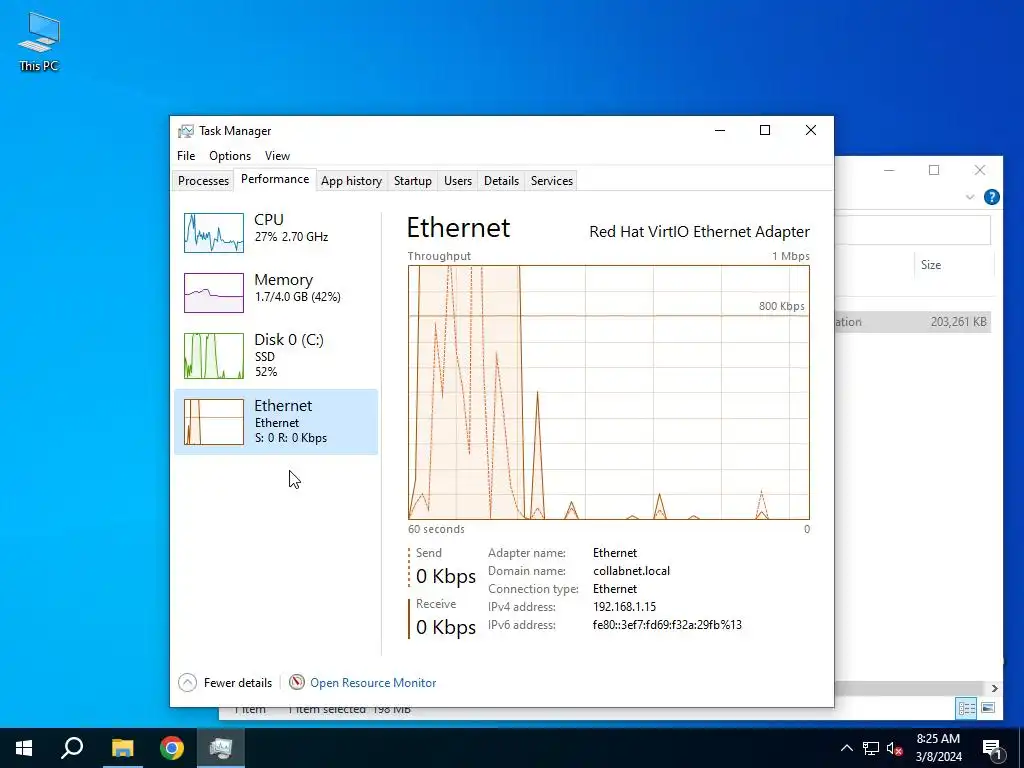The image size is (1024, 768).
Task: Collapse with the Fewer details chevron
Action: 187,682
